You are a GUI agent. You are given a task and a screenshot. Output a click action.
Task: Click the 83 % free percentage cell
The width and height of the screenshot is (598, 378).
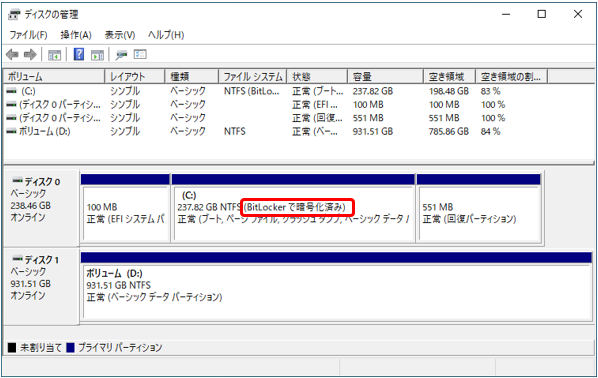tap(490, 91)
